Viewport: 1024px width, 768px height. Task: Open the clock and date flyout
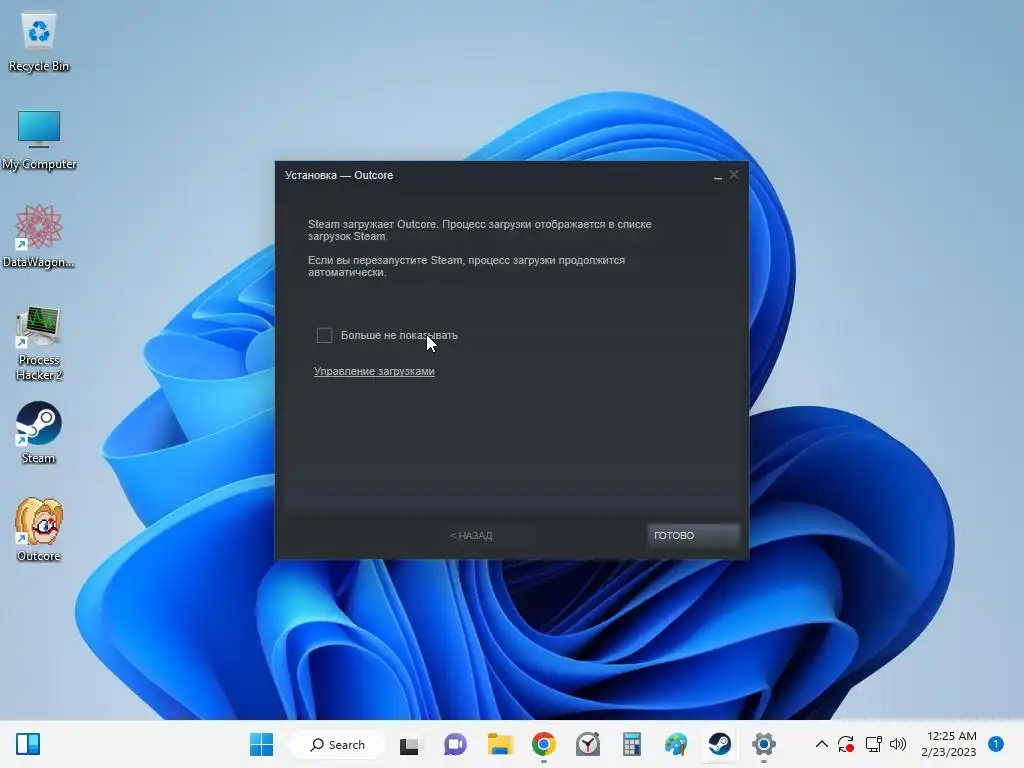948,744
